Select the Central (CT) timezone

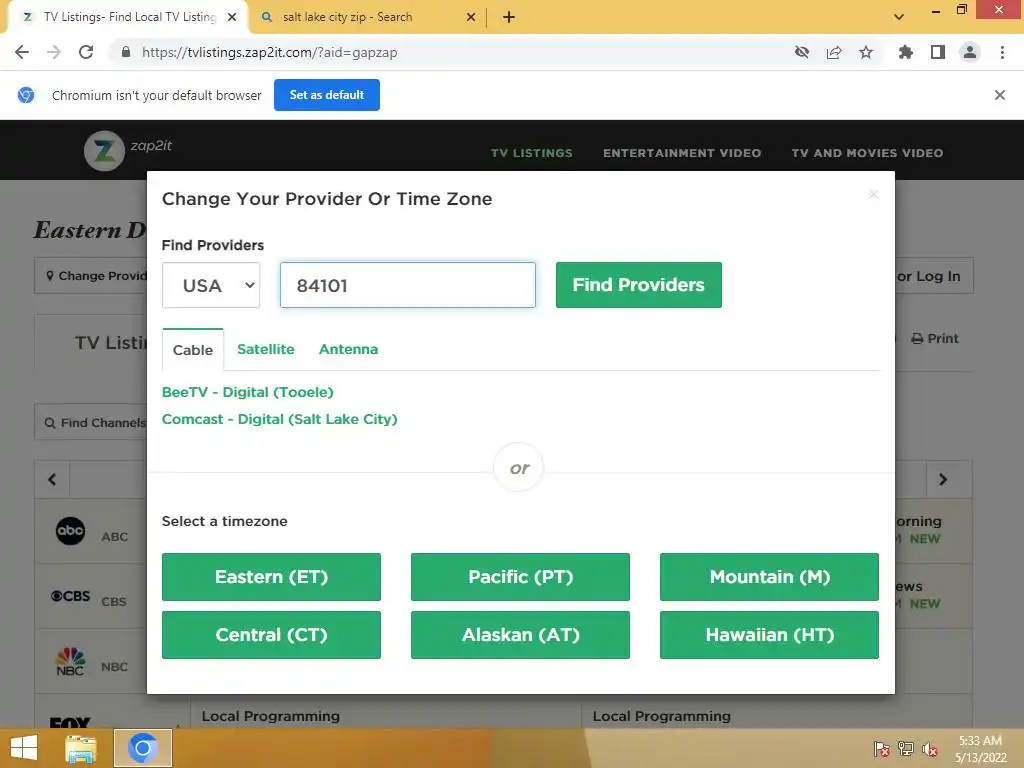[x=271, y=635]
